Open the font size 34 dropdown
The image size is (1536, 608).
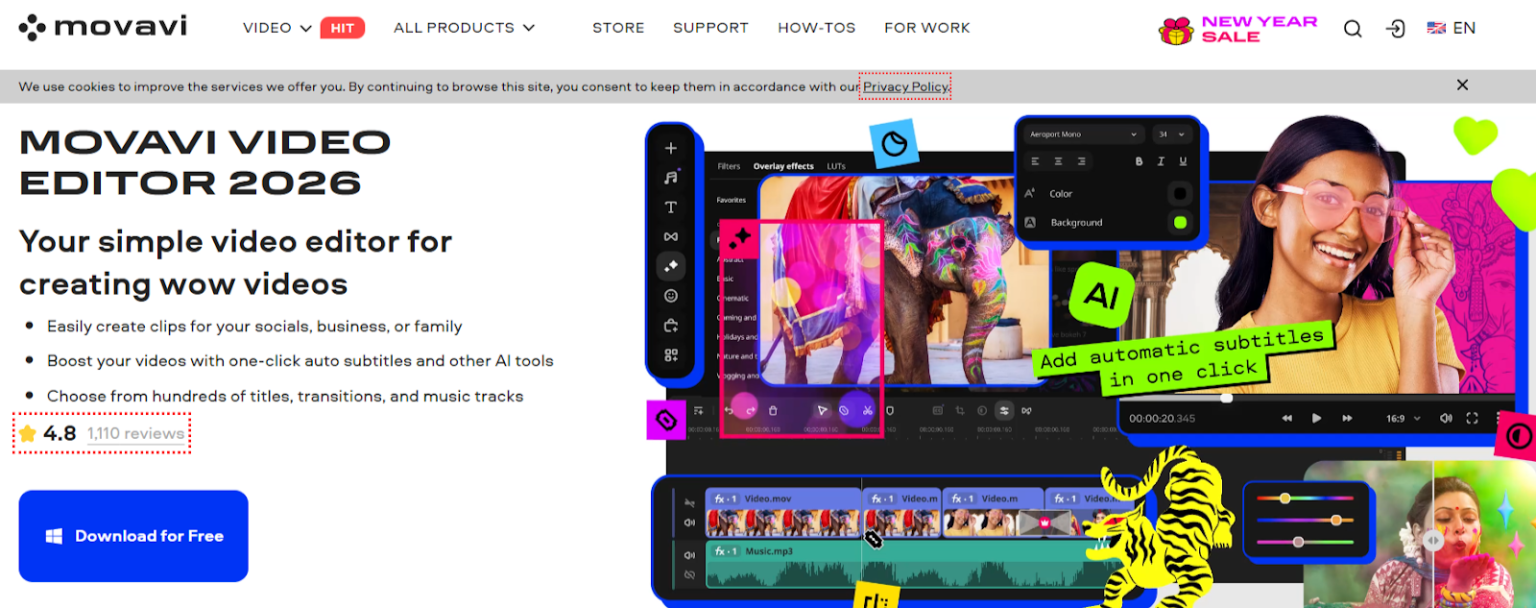click(x=1171, y=134)
